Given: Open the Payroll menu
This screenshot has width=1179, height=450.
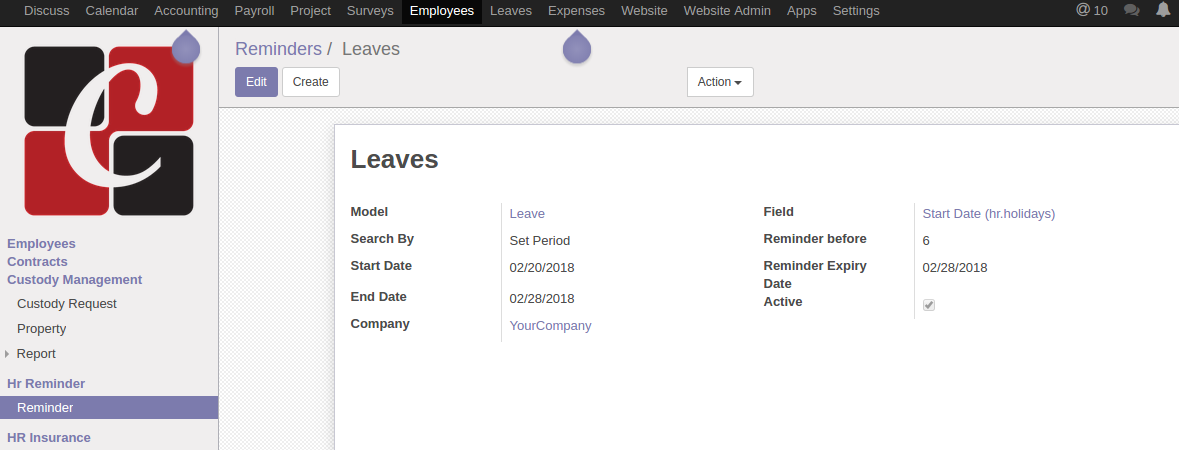Looking at the screenshot, I should click(x=254, y=11).
